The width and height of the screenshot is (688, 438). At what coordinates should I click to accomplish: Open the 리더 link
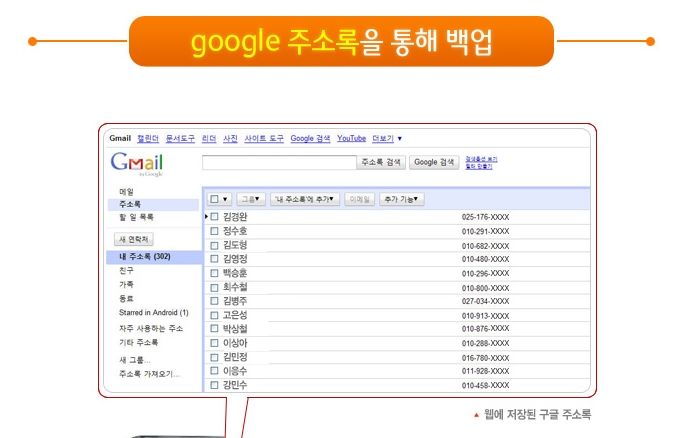click(209, 138)
